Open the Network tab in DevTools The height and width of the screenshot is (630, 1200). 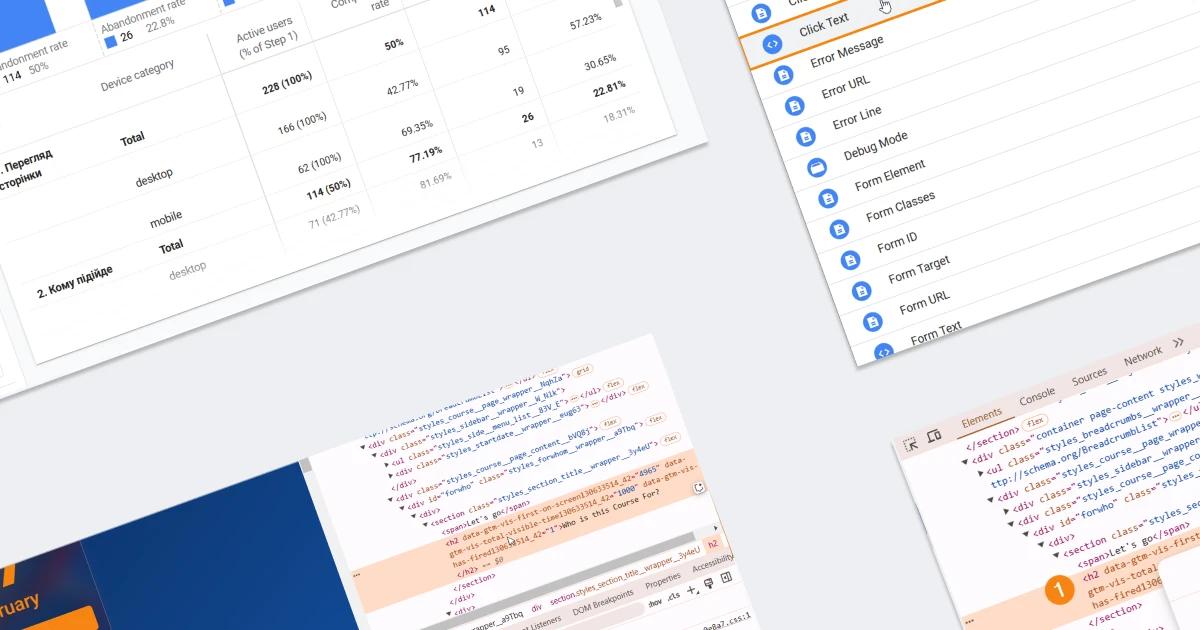pos(1142,355)
